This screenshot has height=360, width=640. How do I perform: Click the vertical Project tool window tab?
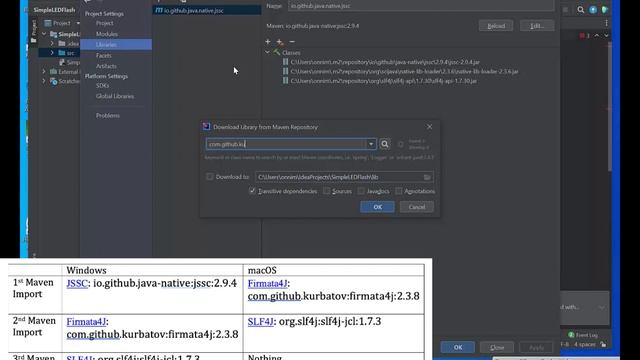(x=34, y=31)
